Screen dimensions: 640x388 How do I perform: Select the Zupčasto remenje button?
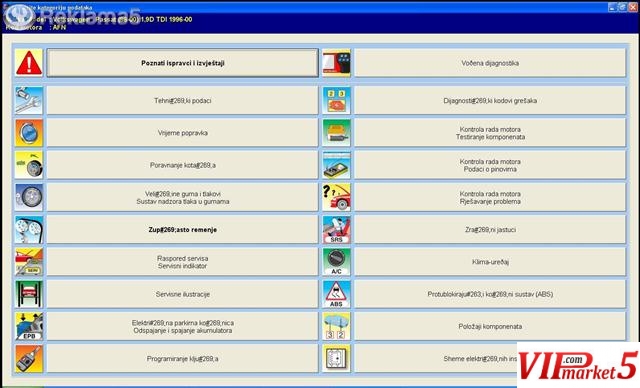(182, 230)
